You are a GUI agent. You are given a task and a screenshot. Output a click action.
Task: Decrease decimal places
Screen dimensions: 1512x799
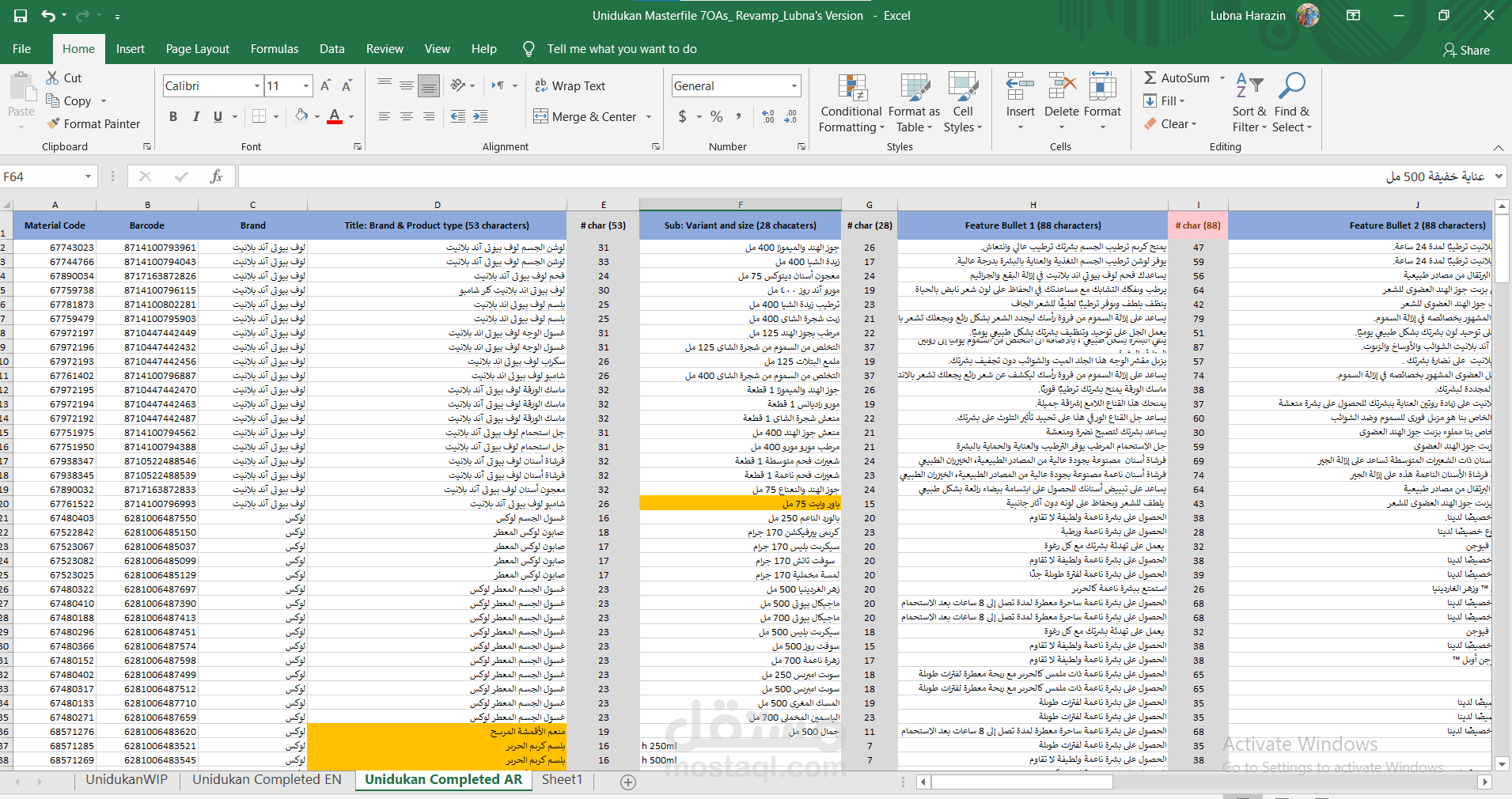coord(790,116)
